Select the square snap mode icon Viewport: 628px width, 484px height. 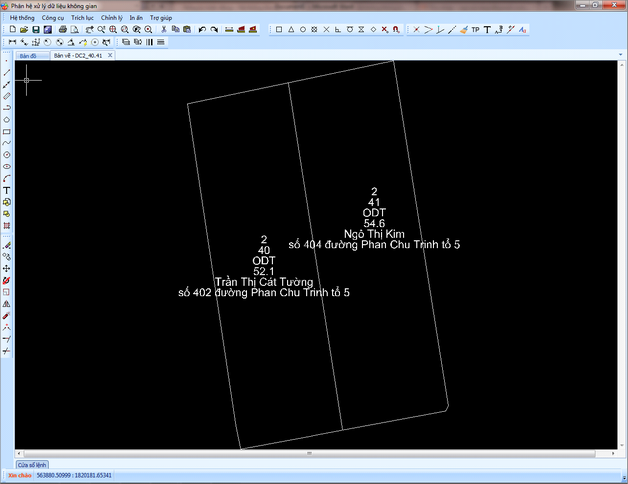click(279, 30)
